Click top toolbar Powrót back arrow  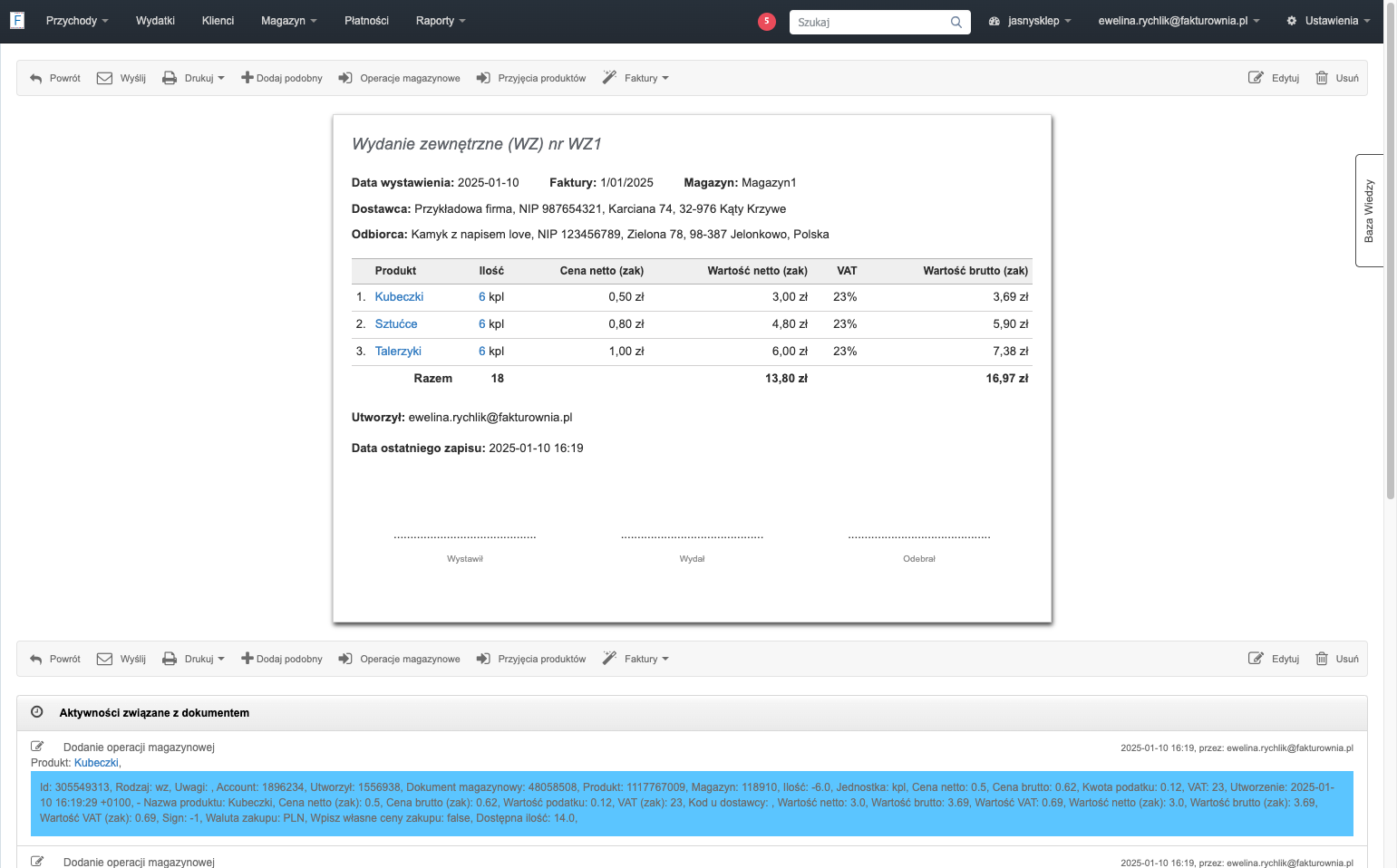click(x=36, y=78)
